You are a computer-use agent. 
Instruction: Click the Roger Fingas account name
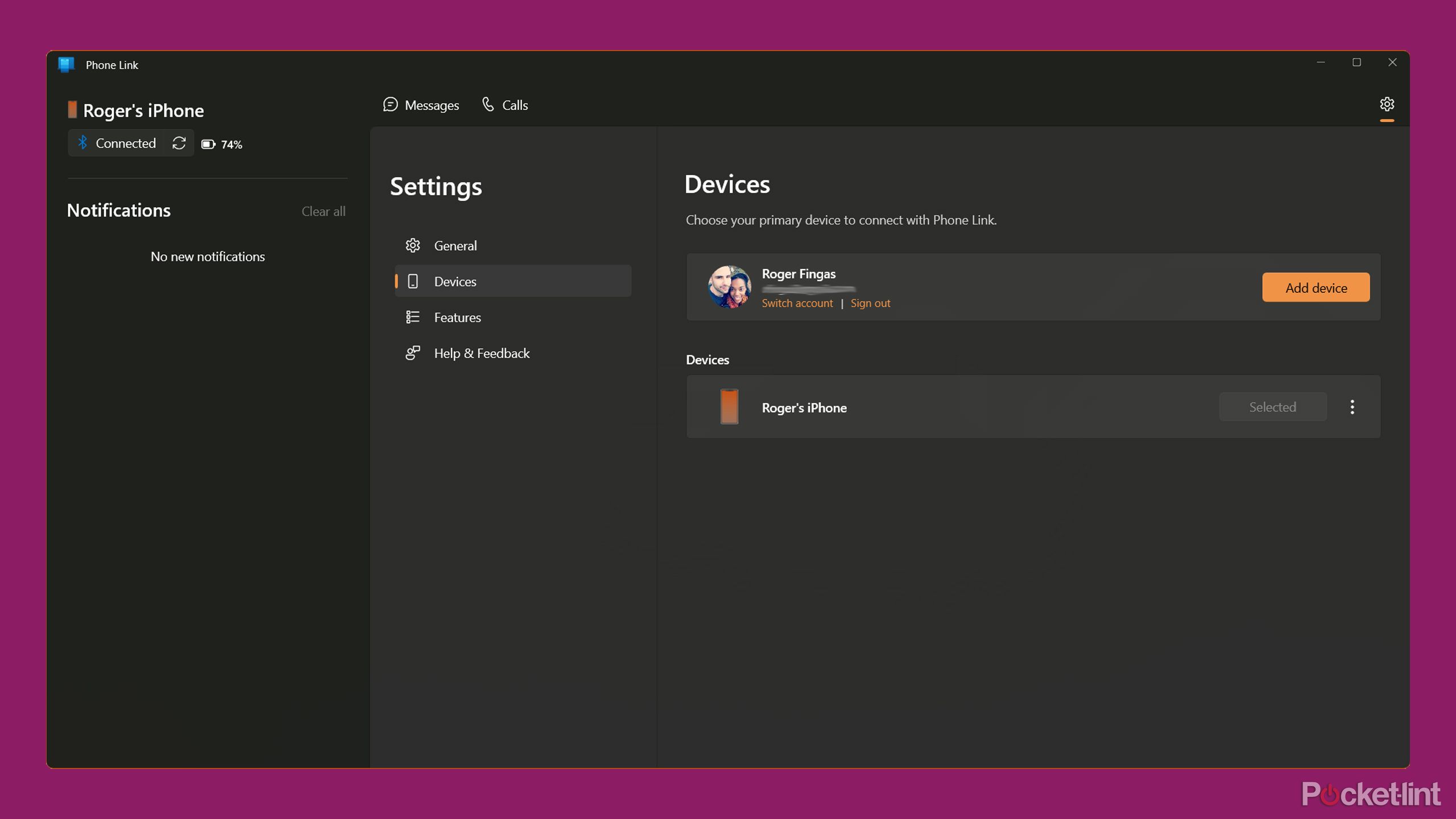(x=799, y=274)
